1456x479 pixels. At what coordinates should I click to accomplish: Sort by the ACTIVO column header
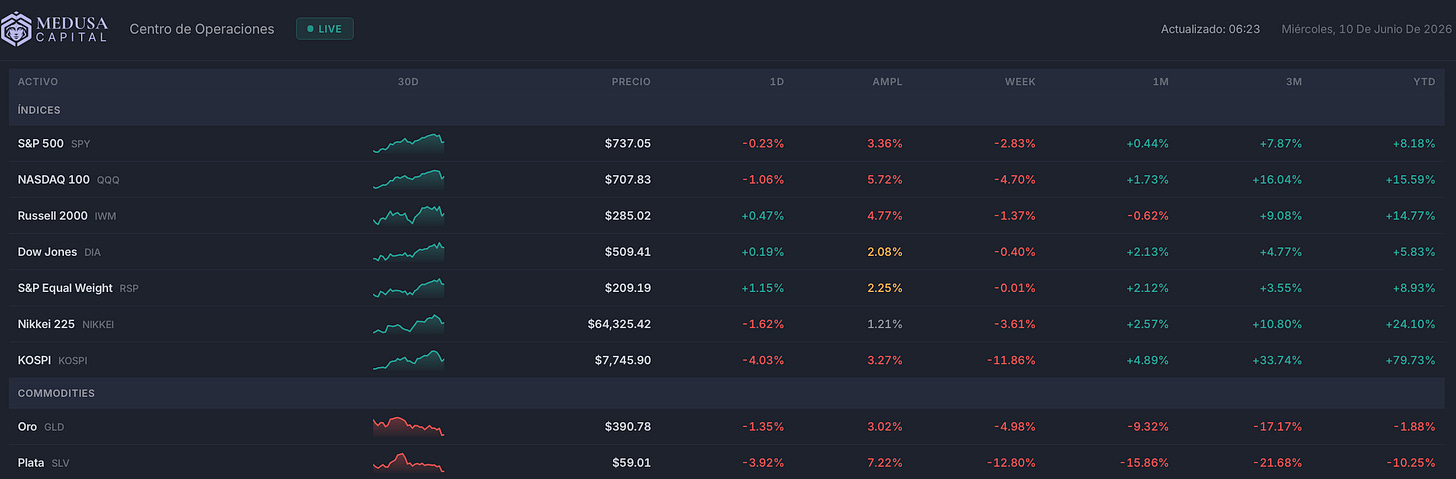tap(38, 82)
